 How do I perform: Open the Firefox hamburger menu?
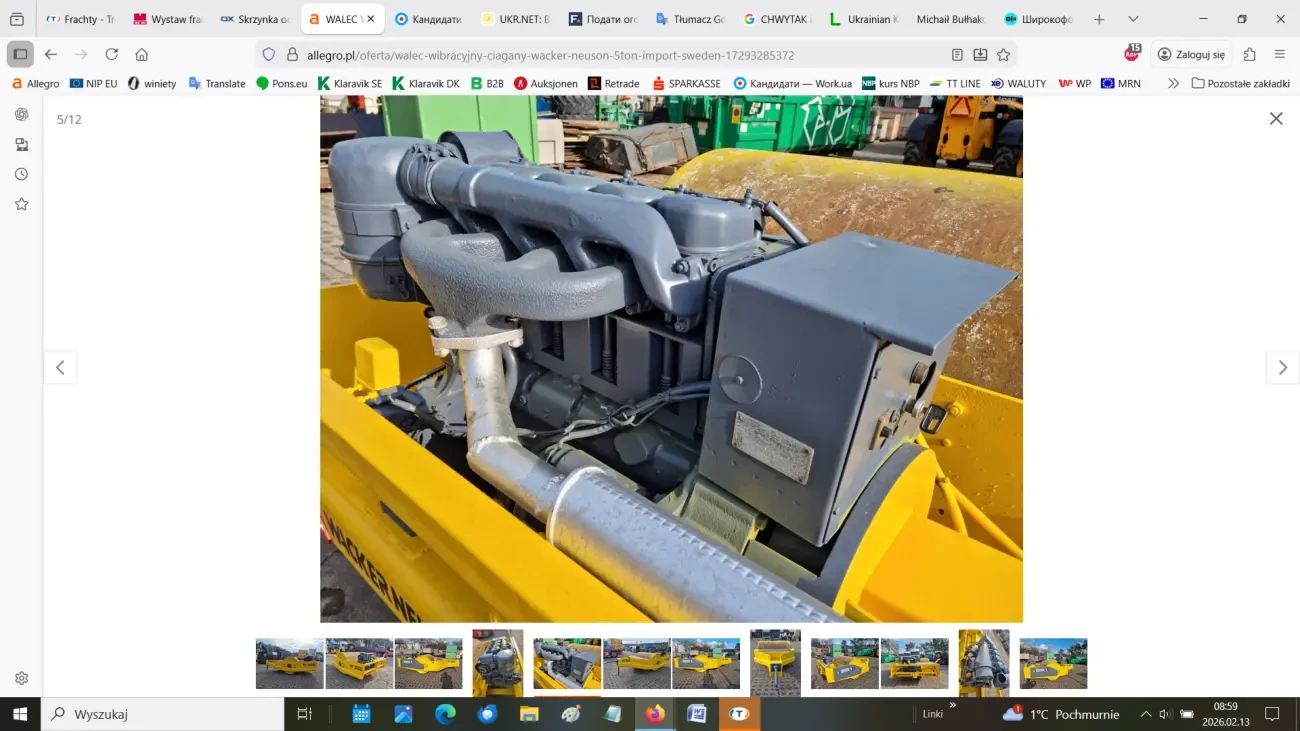(1278, 53)
